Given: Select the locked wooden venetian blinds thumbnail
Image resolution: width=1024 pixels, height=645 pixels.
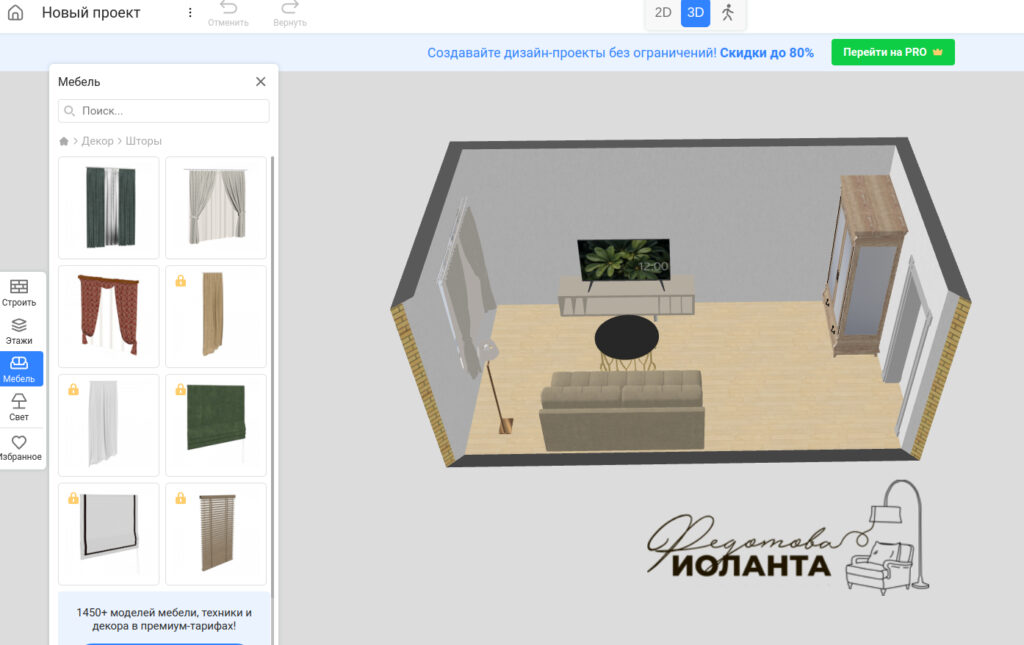Looking at the screenshot, I should [x=216, y=534].
